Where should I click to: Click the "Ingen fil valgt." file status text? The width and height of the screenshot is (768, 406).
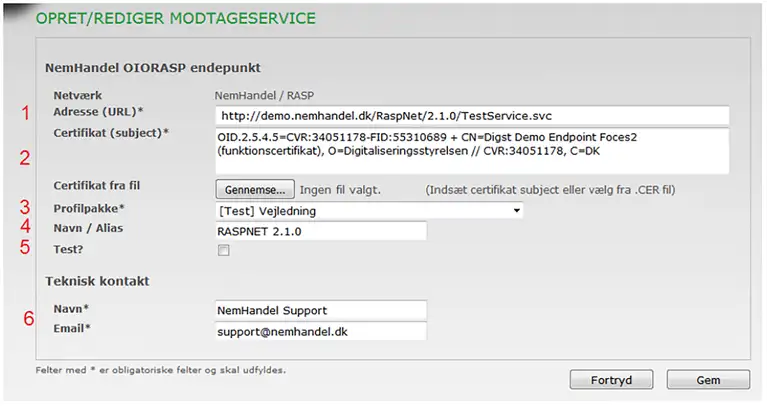(342, 188)
